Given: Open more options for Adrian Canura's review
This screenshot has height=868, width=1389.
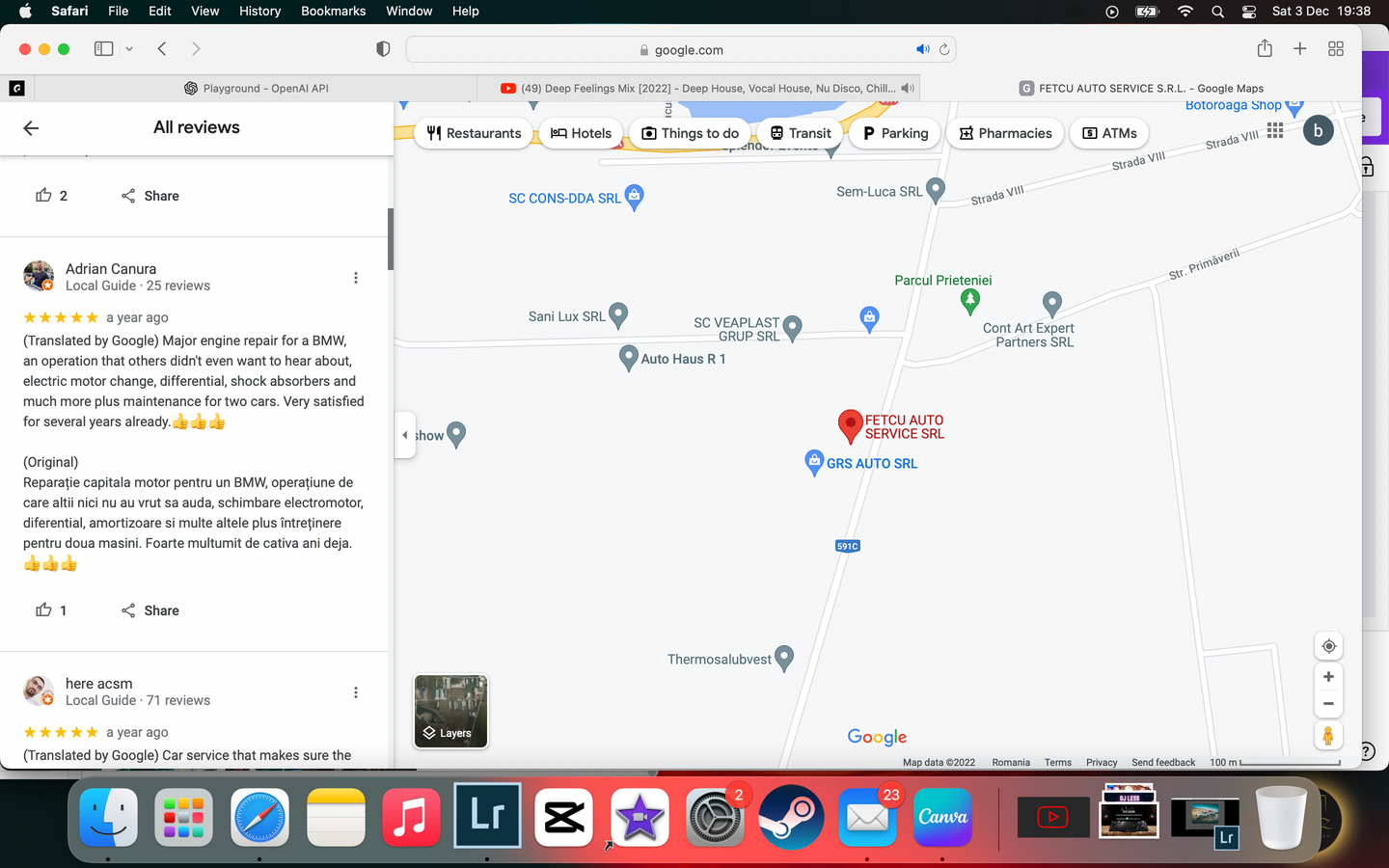Looking at the screenshot, I should 356,278.
